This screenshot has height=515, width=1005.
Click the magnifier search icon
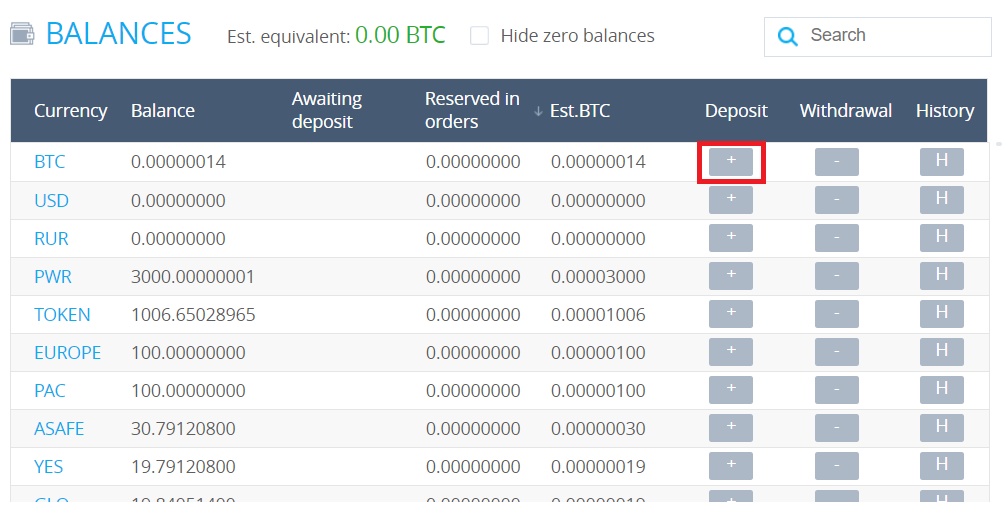[788, 37]
